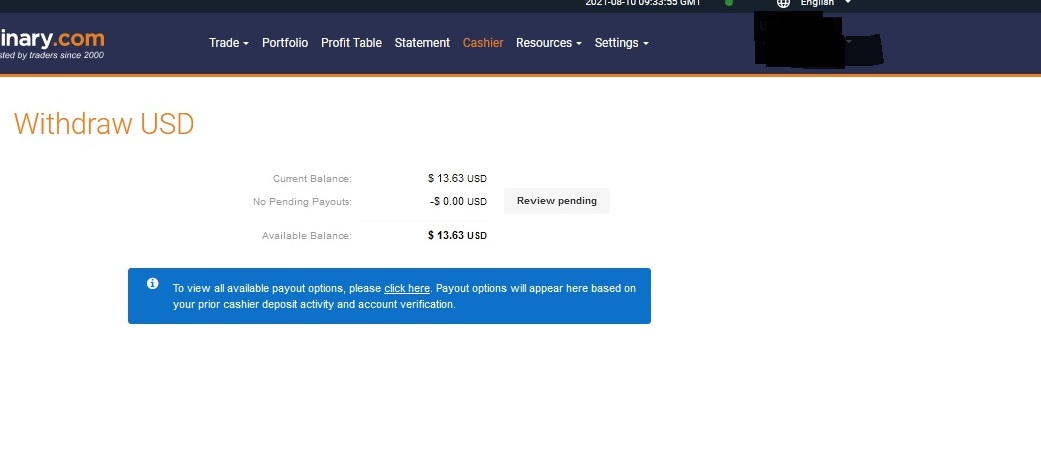The image size is (1041, 460).
Task: Expand the Settings dropdown menu
Action: pos(621,42)
